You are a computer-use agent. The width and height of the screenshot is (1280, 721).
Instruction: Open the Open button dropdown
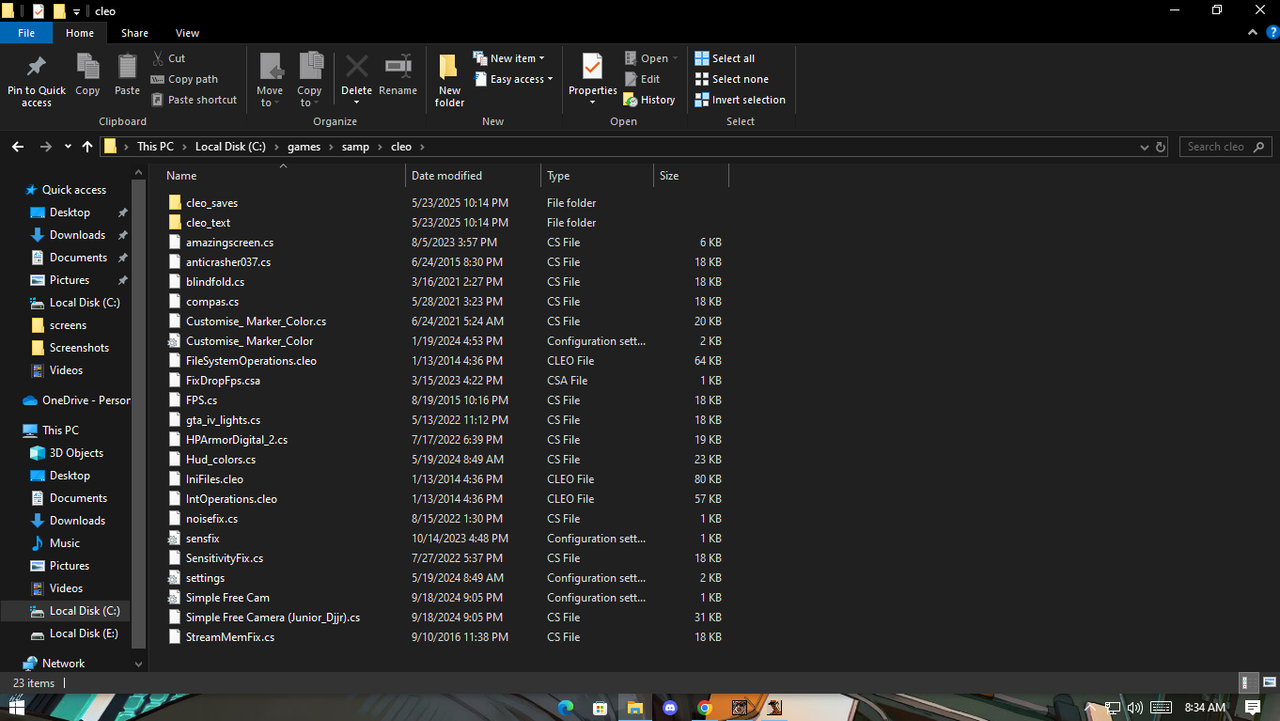tap(675, 58)
